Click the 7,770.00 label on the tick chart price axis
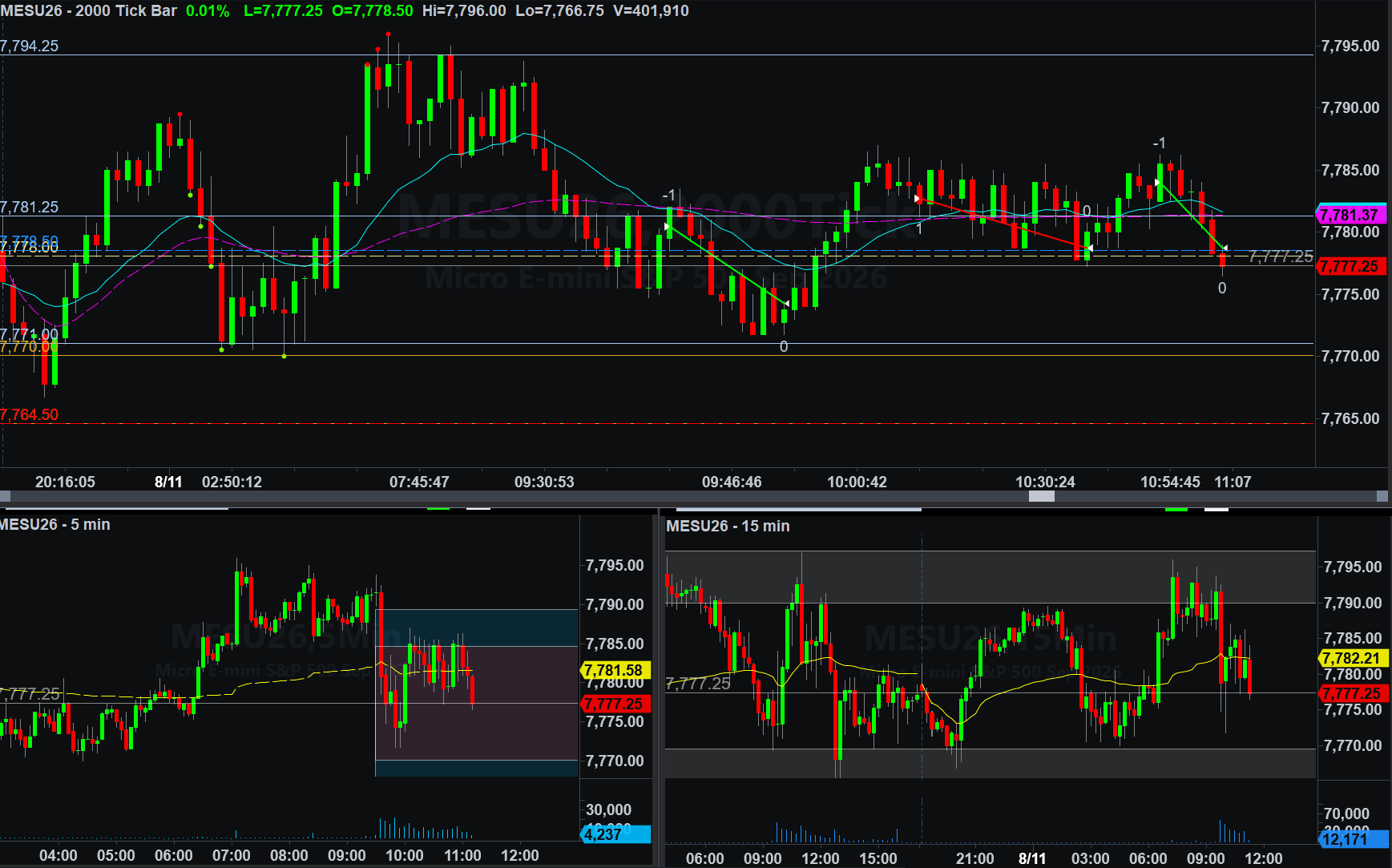 tap(1350, 356)
